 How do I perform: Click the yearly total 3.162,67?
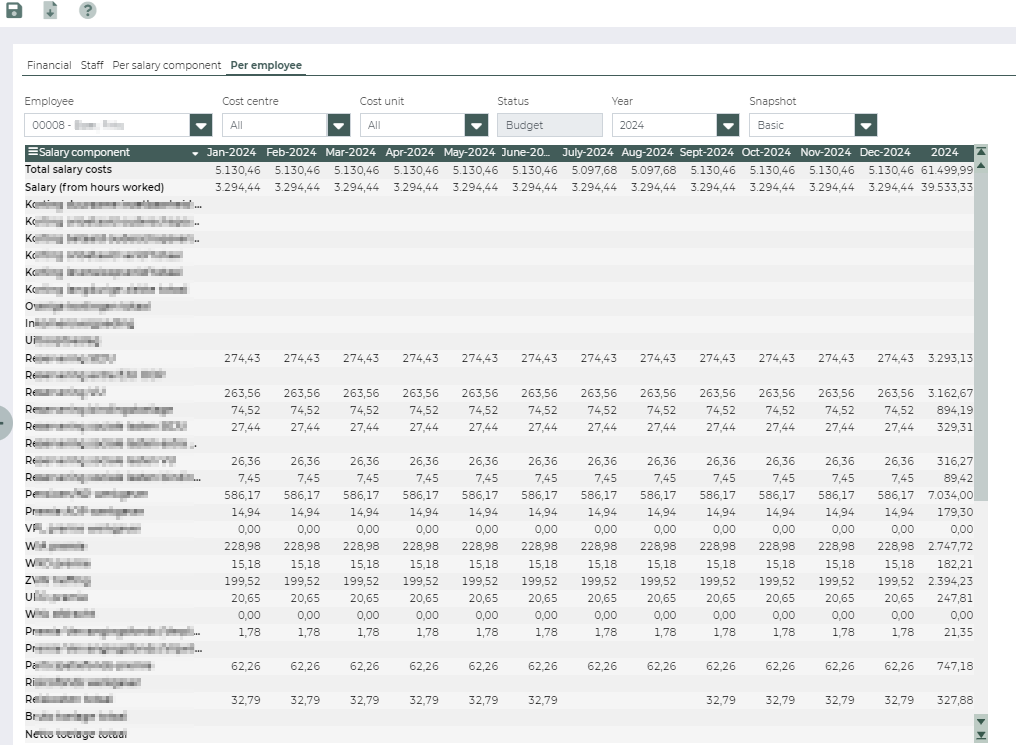(950, 393)
